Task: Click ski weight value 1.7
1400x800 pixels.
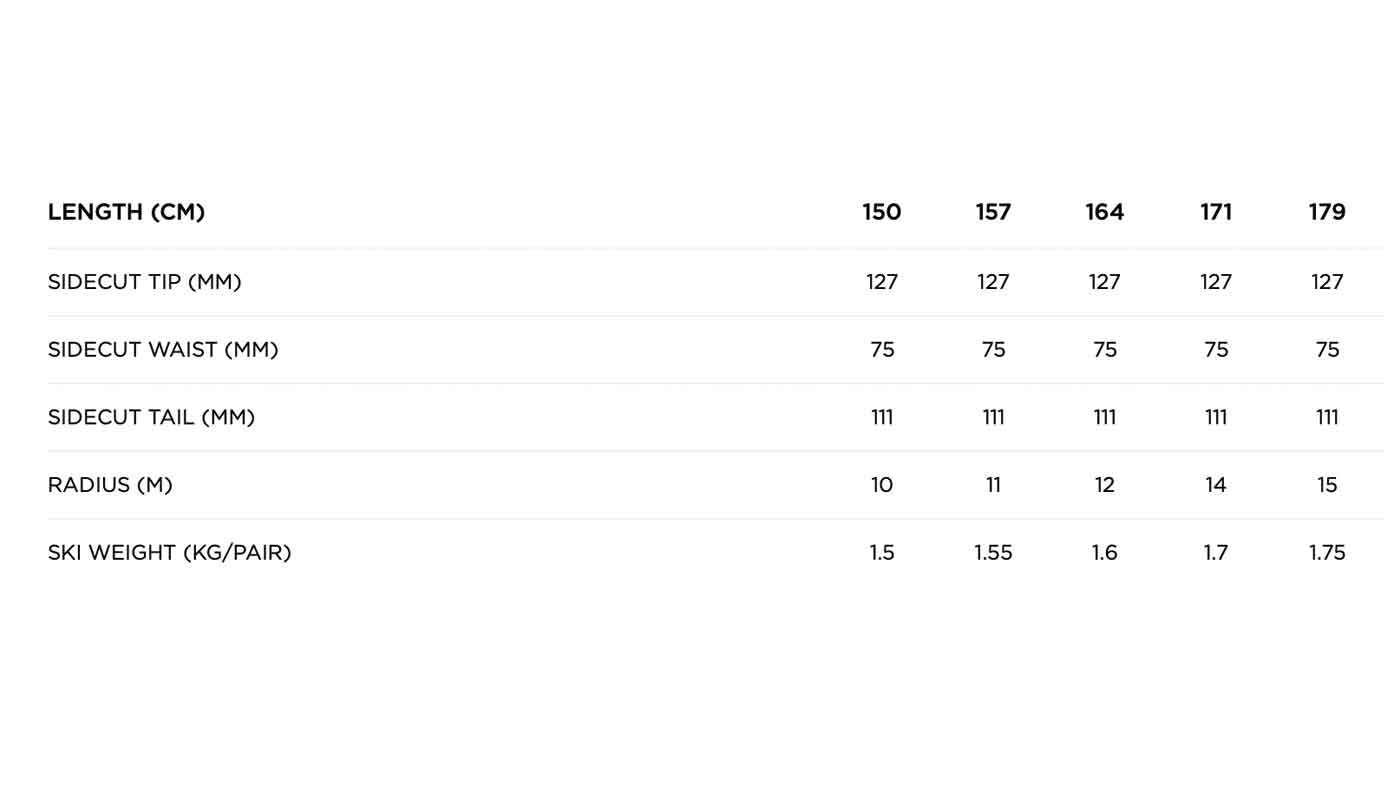Action: [x=1216, y=552]
